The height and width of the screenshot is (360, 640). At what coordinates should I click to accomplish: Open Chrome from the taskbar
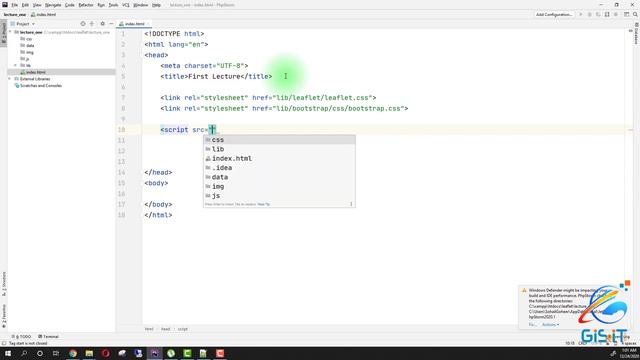(73, 353)
